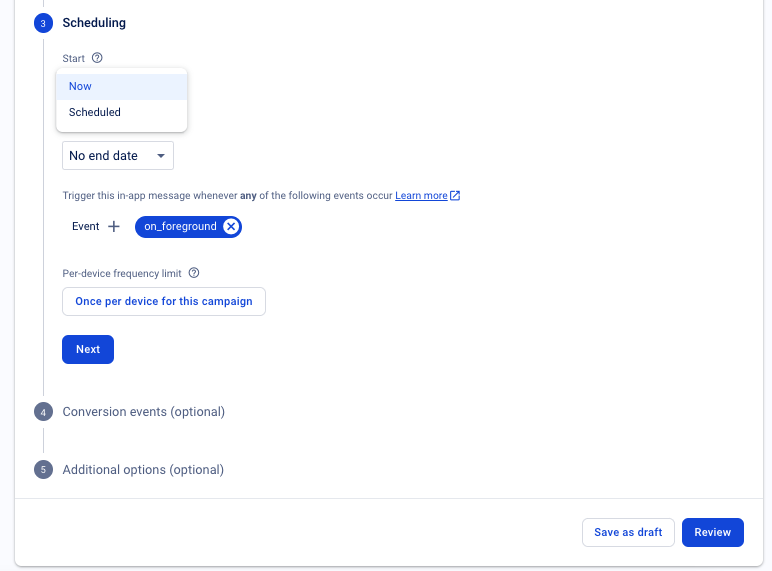Select the on_foreground event chip
This screenshot has height=571, width=772.
180,227
